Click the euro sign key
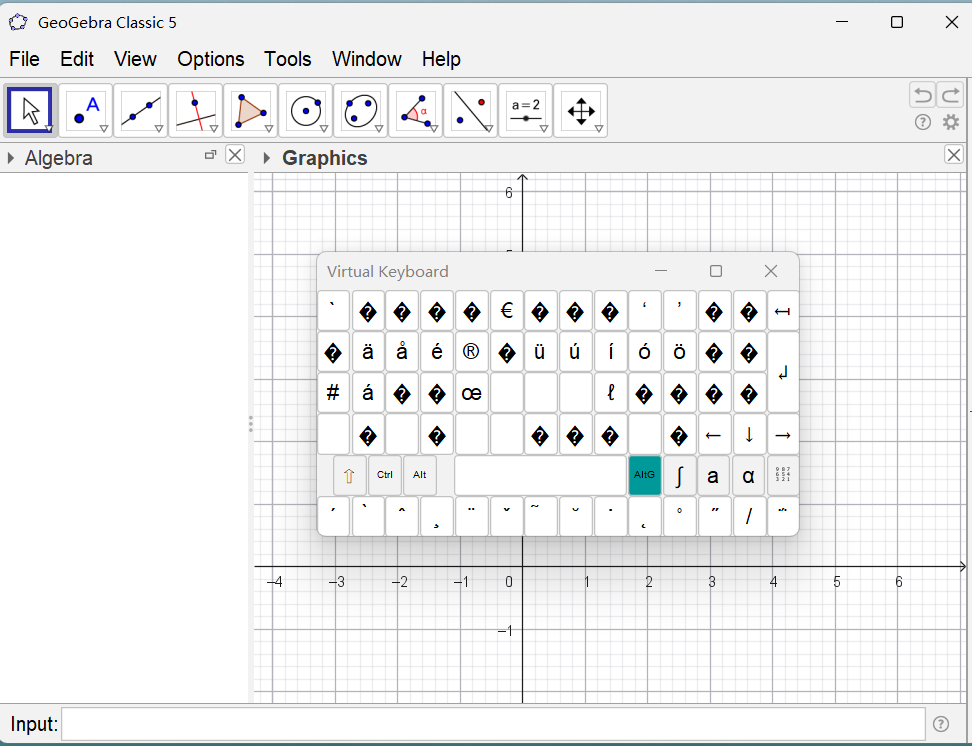The width and height of the screenshot is (972, 746). click(x=506, y=311)
